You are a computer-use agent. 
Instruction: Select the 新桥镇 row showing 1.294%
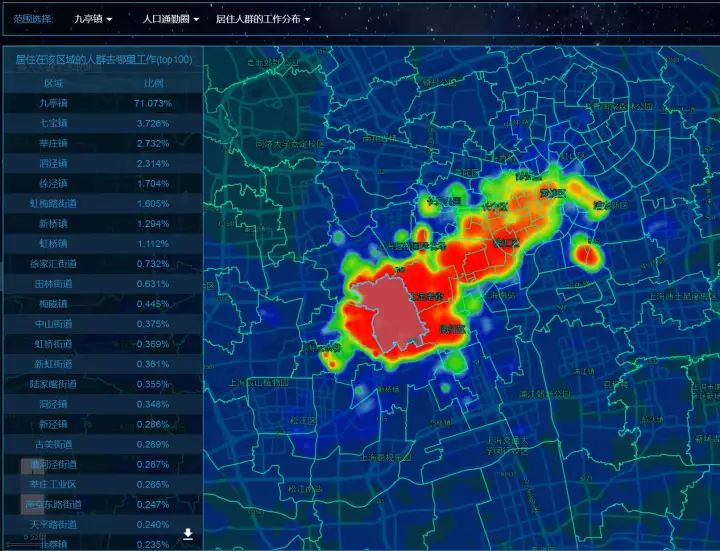103,224
